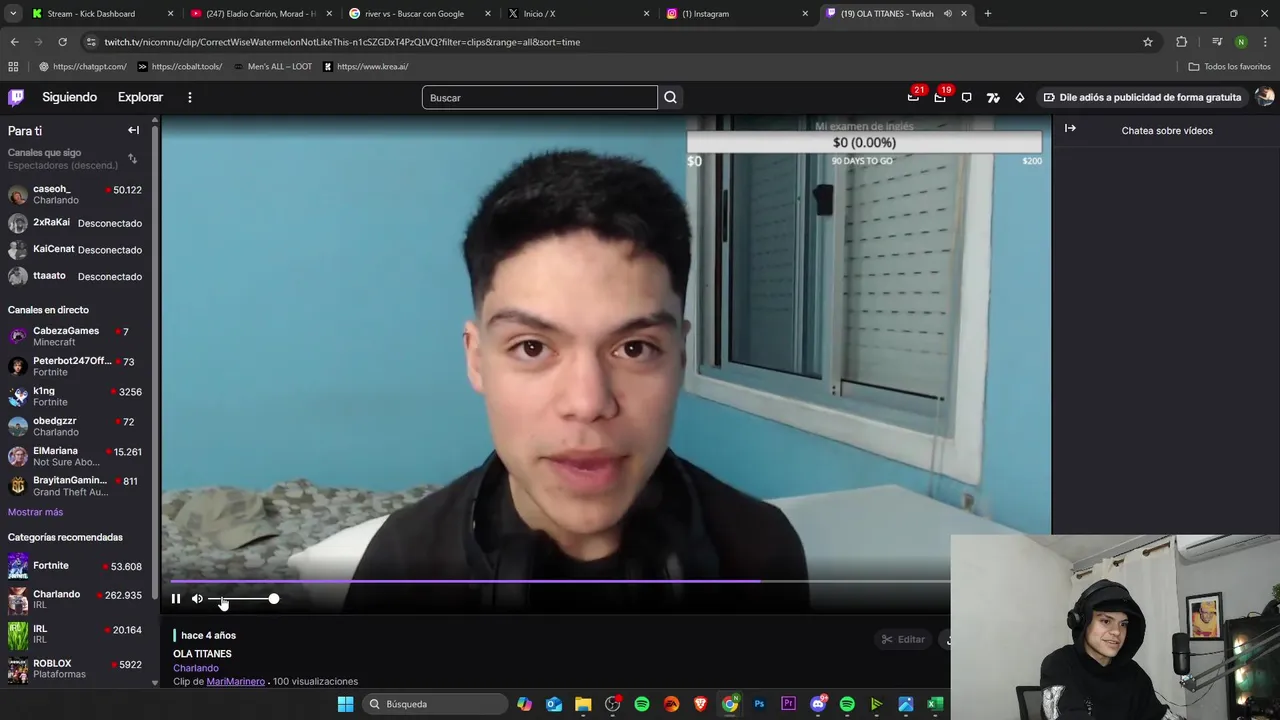Open the three-dot more menu in Twitch header
1280x720 pixels.
(x=189, y=97)
